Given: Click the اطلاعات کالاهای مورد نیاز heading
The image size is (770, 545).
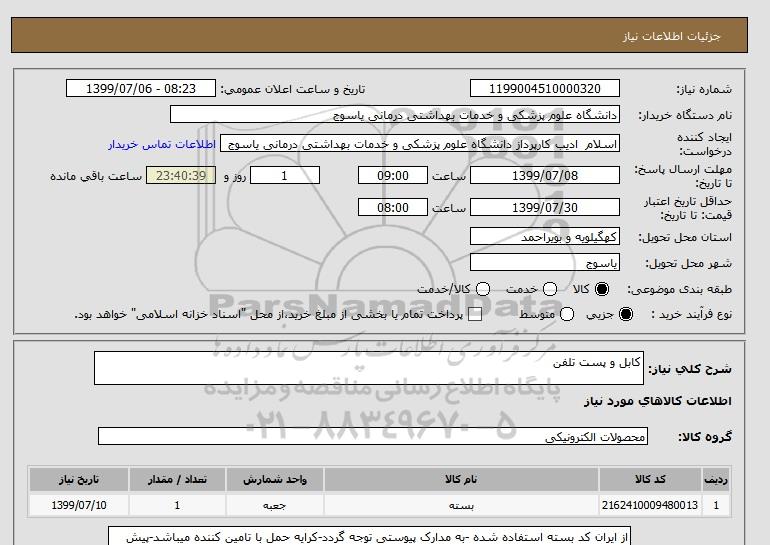Looking at the screenshot, I should [x=658, y=401].
